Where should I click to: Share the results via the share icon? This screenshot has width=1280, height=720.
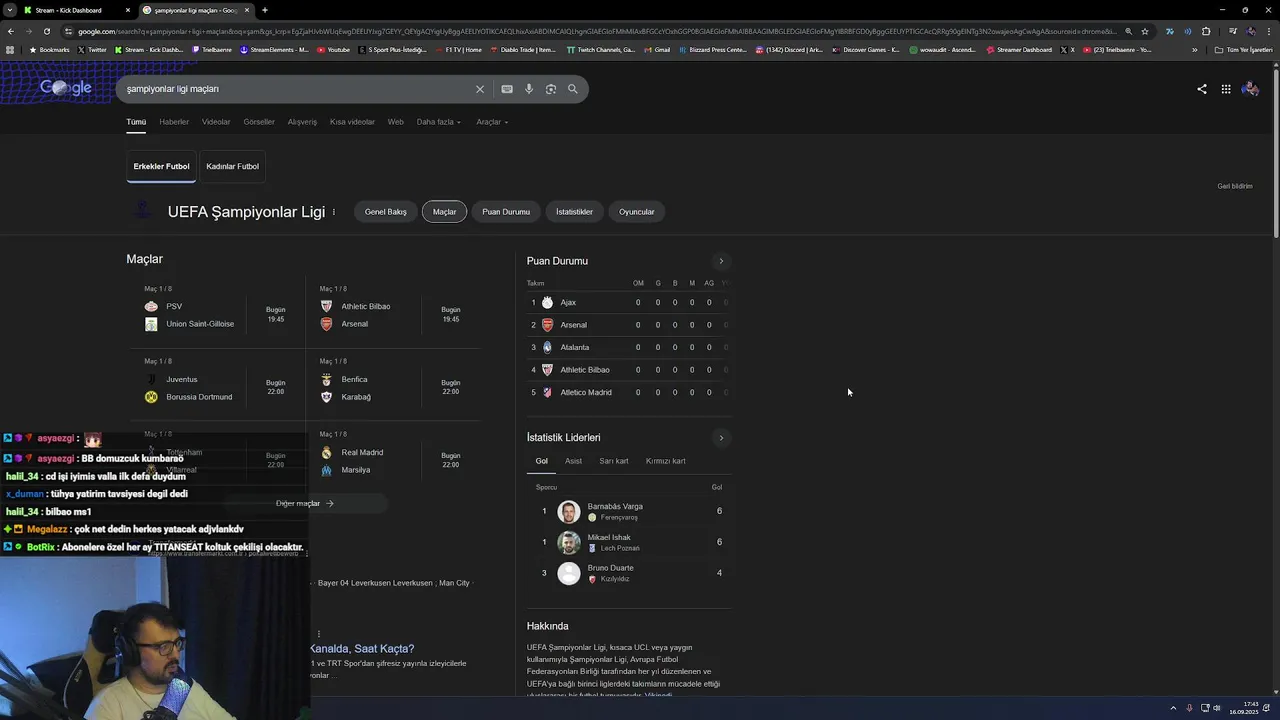point(1202,89)
